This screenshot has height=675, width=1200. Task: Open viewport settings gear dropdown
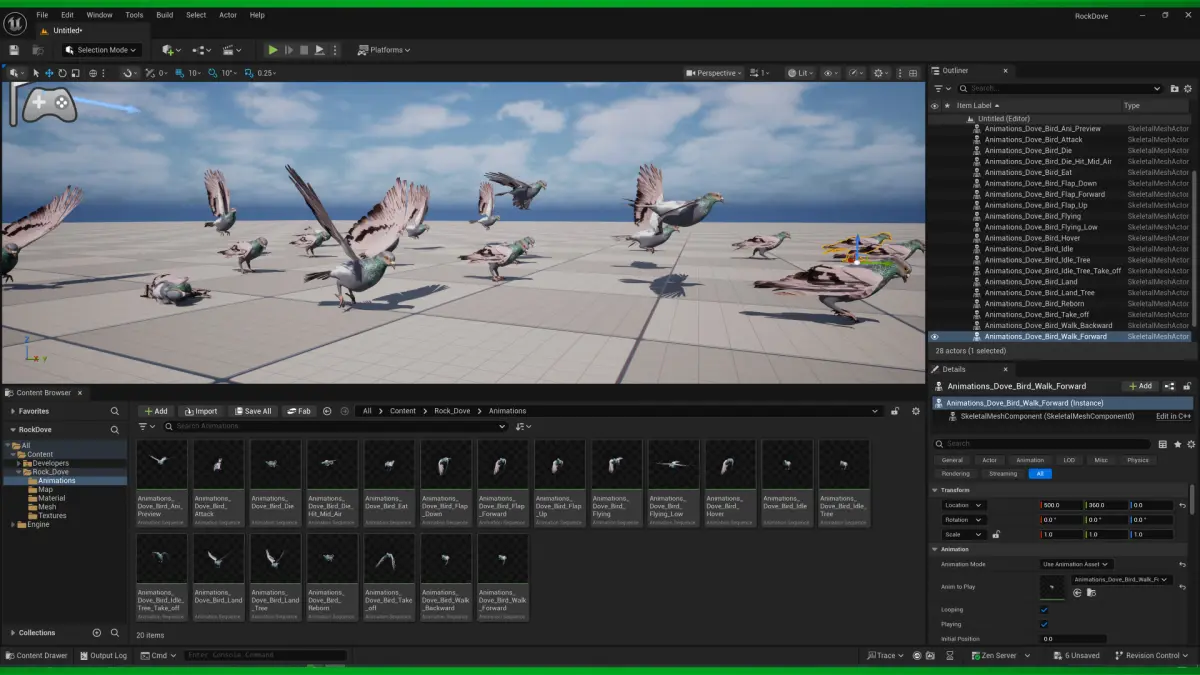[x=881, y=73]
